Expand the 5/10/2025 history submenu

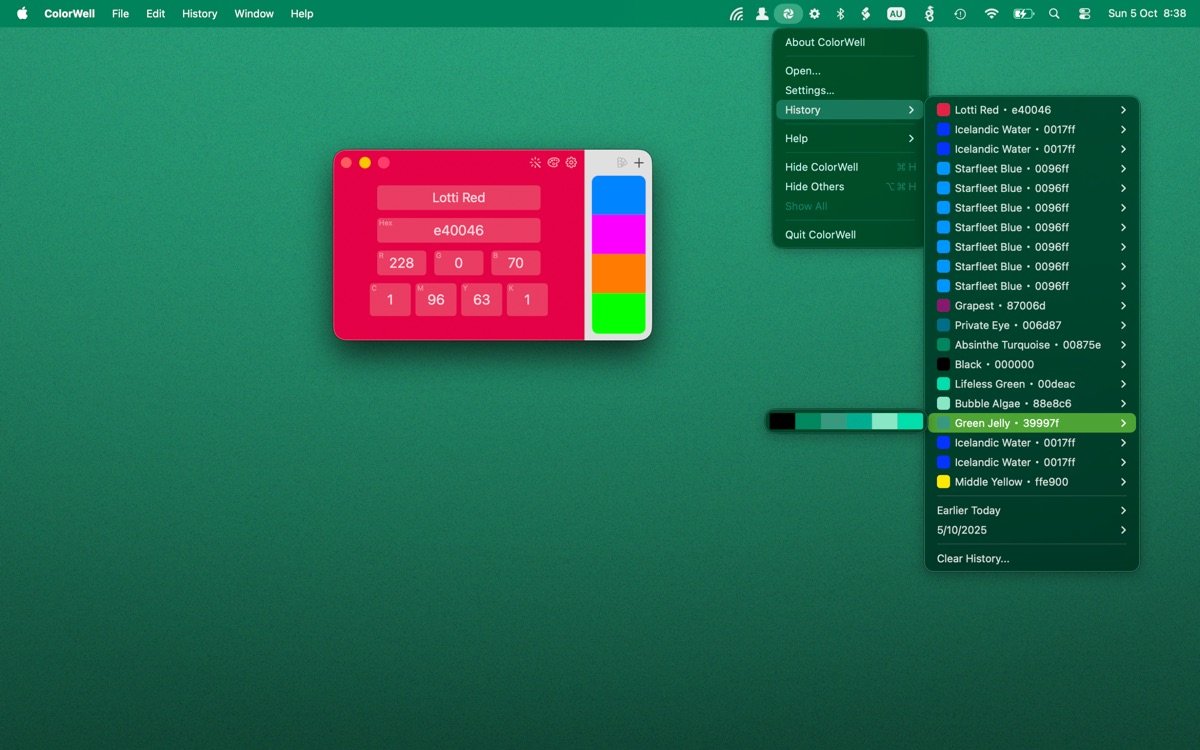pos(1031,530)
